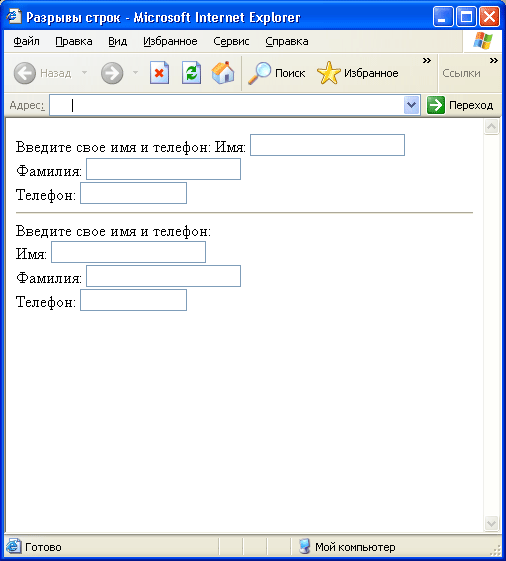Click the green Переход go arrow
This screenshot has width=506, height=561.
(436, 105)
